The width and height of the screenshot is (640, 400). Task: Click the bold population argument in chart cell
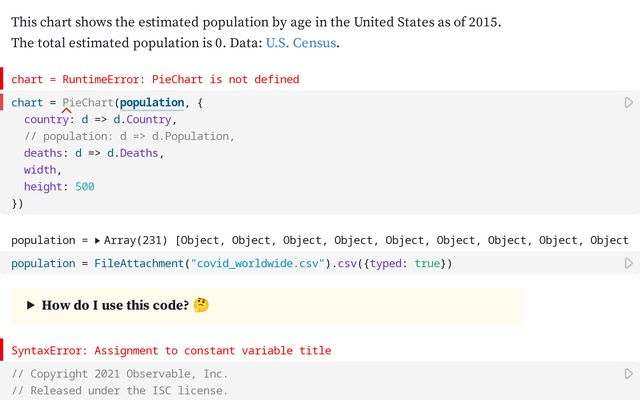pyautogui.click(x=152, y=102)
